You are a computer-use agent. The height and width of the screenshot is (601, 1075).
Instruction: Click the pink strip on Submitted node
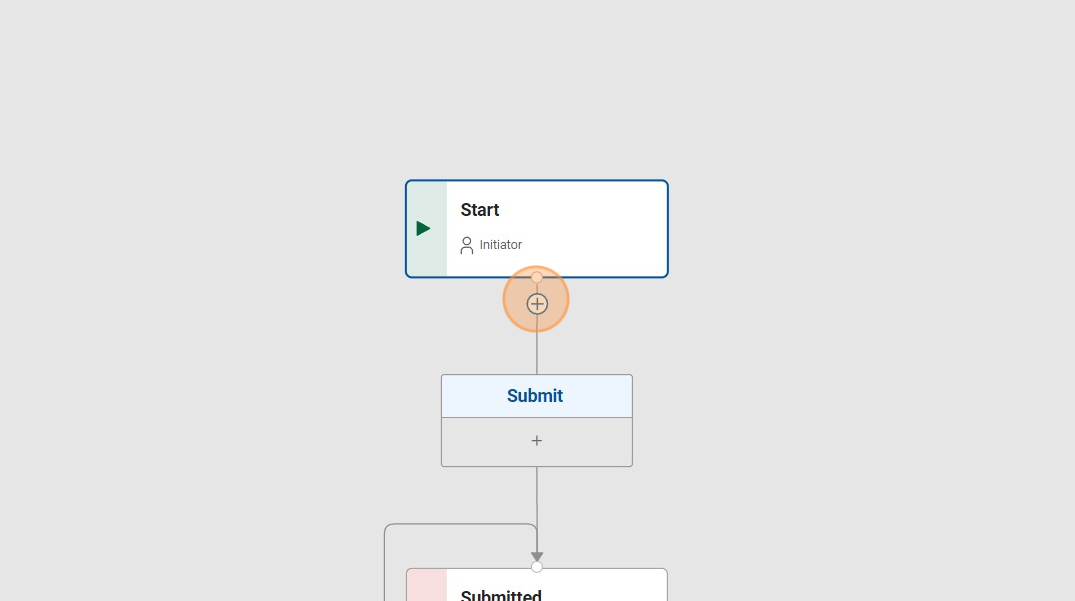[x=427, y=586]
